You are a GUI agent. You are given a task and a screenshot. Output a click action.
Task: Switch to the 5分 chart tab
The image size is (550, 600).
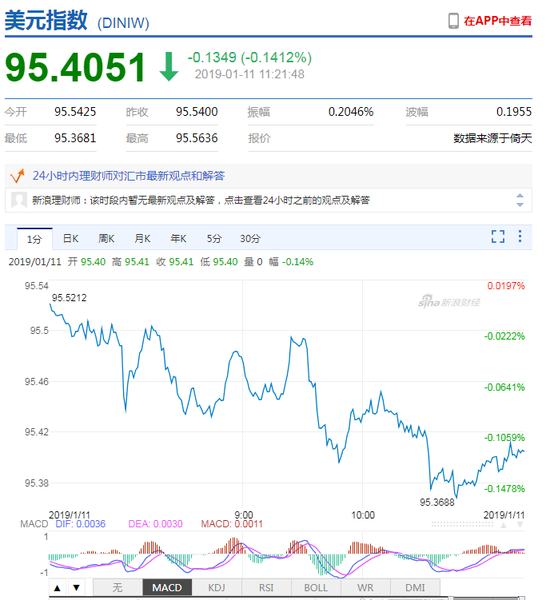pyautogui.click(x=214, y=239)
